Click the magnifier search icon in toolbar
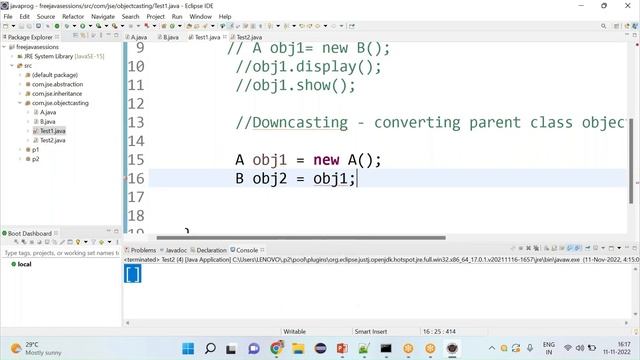 (603, 26)
